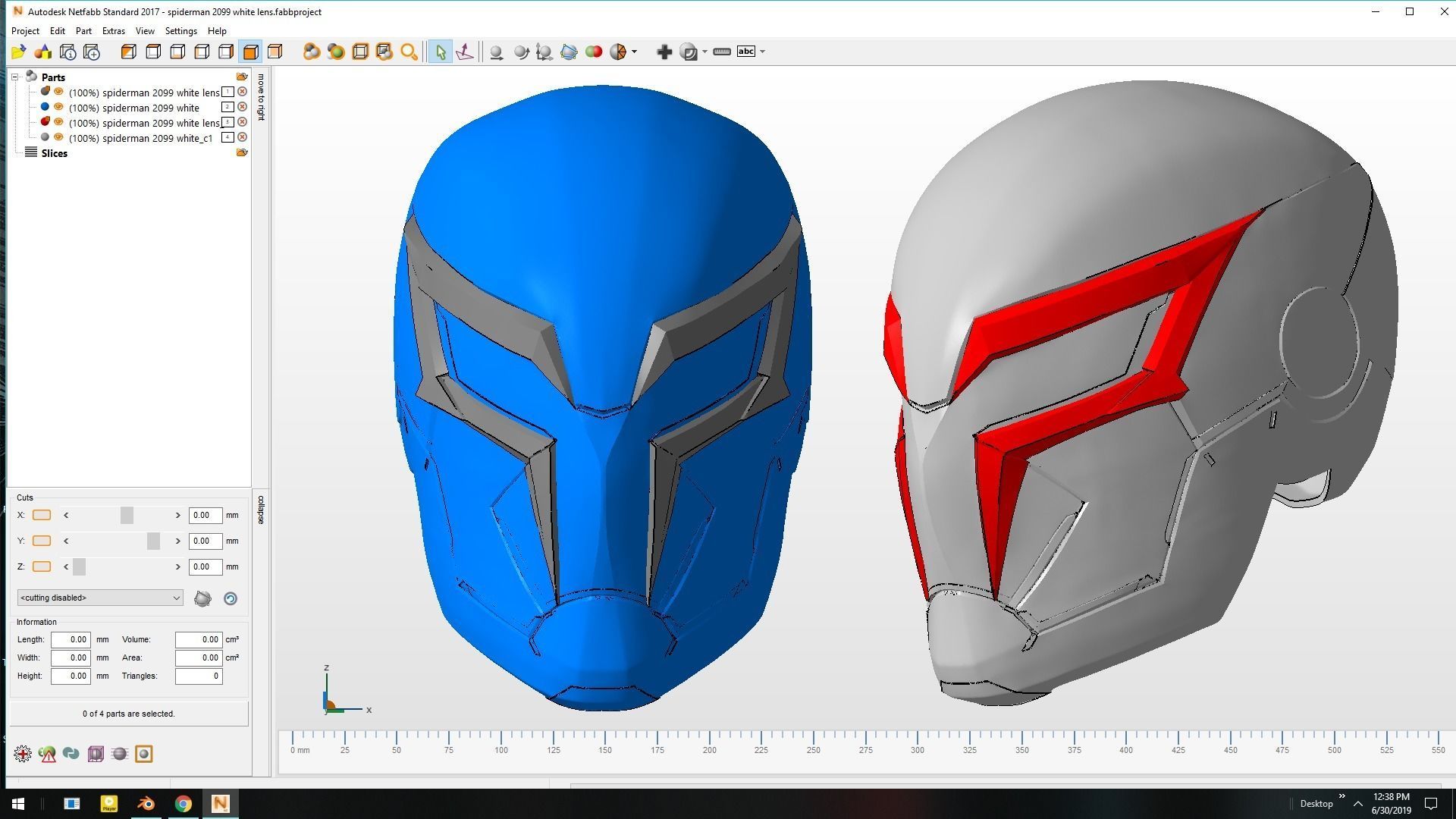The height and width of the screenshot is (819, 1456).
Task: Click the red cross gear repair icon
Action: click(23, 754)
